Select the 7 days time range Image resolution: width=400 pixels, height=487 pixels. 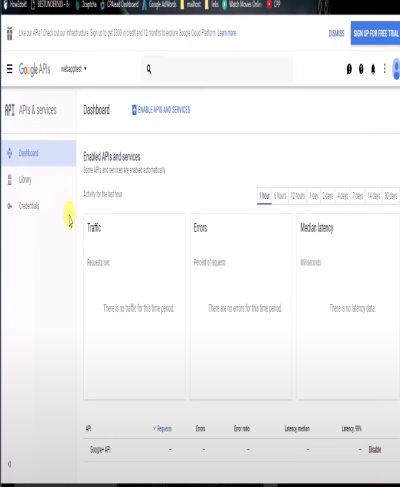pyautogui.click(x=358, y=196)
